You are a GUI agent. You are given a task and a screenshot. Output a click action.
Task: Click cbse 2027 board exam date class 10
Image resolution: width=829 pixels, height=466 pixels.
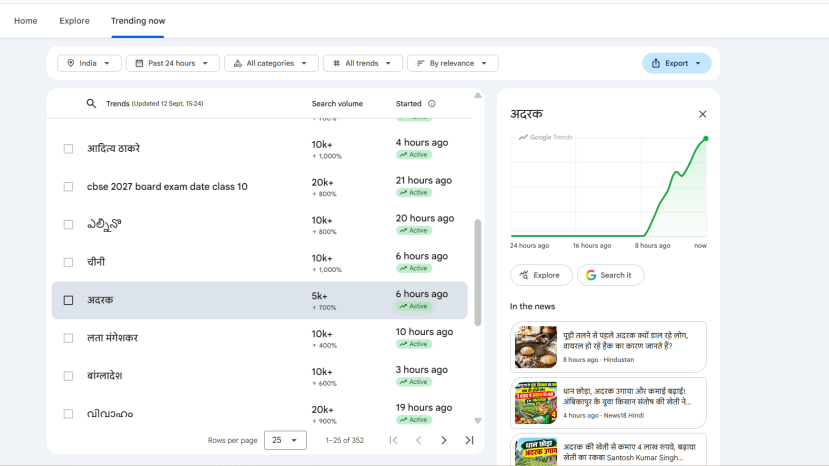(x=167, y=187)
